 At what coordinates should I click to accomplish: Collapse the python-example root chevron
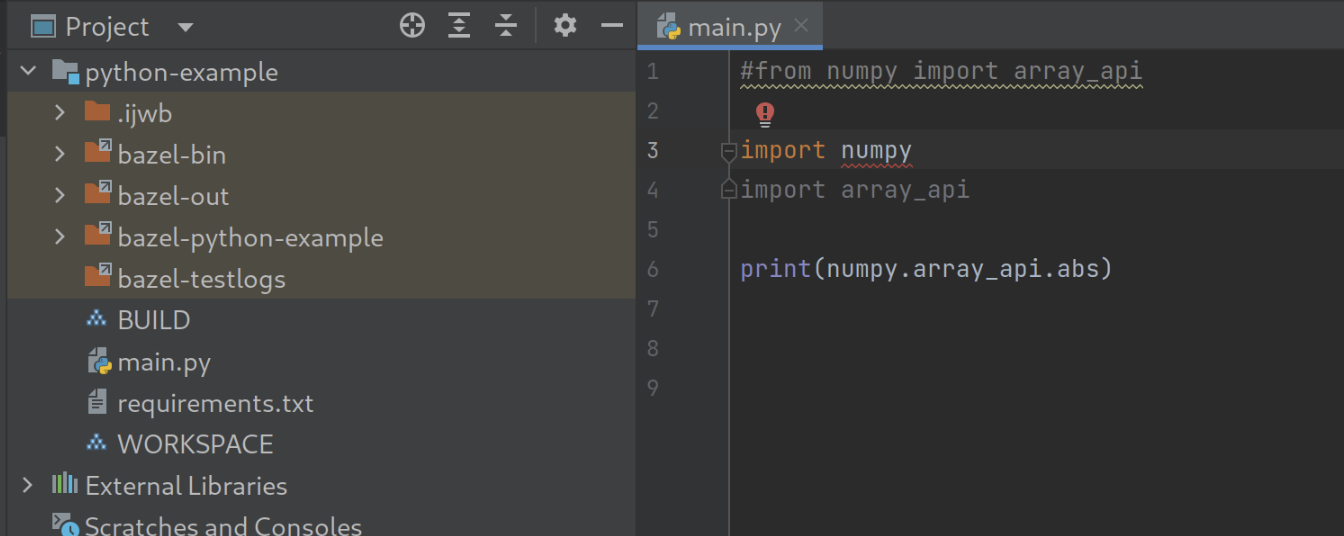pyautogui.click(x=28, y=71)
